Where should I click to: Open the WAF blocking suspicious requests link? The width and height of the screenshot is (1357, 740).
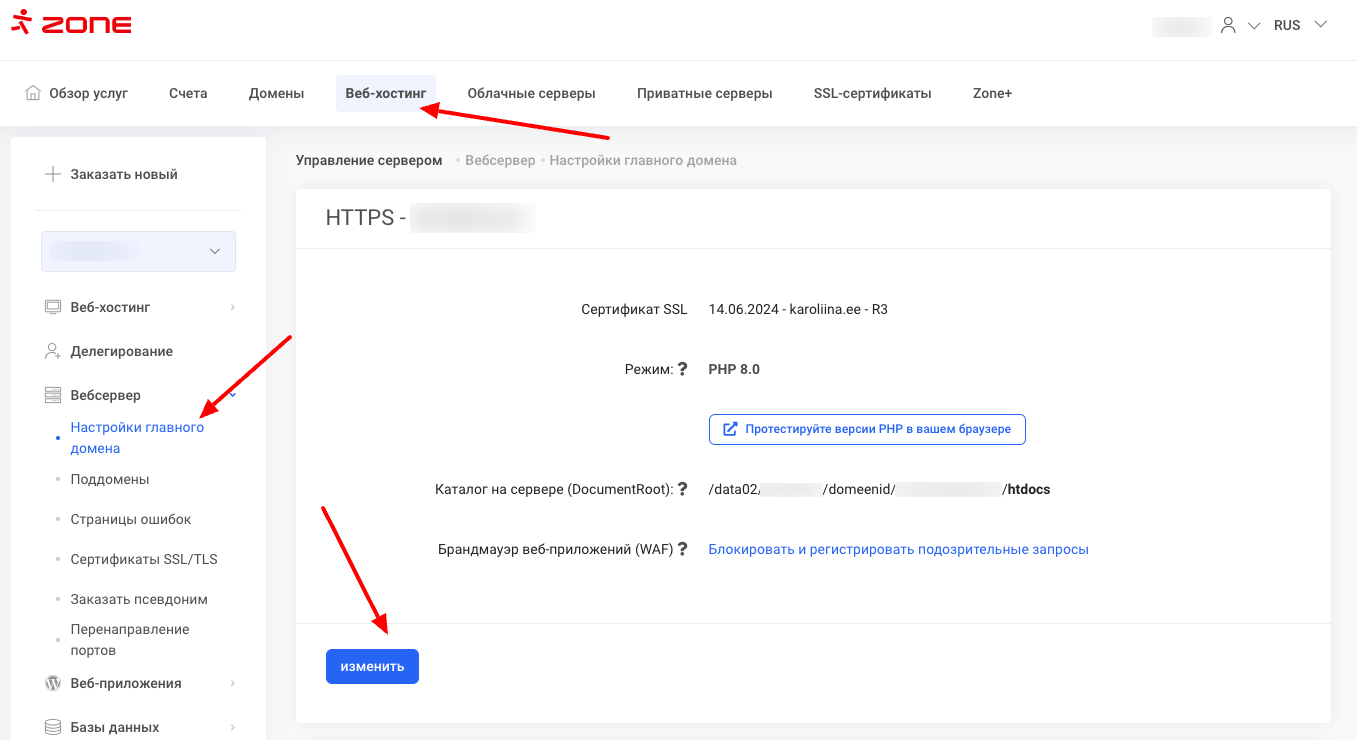(898, 549)
